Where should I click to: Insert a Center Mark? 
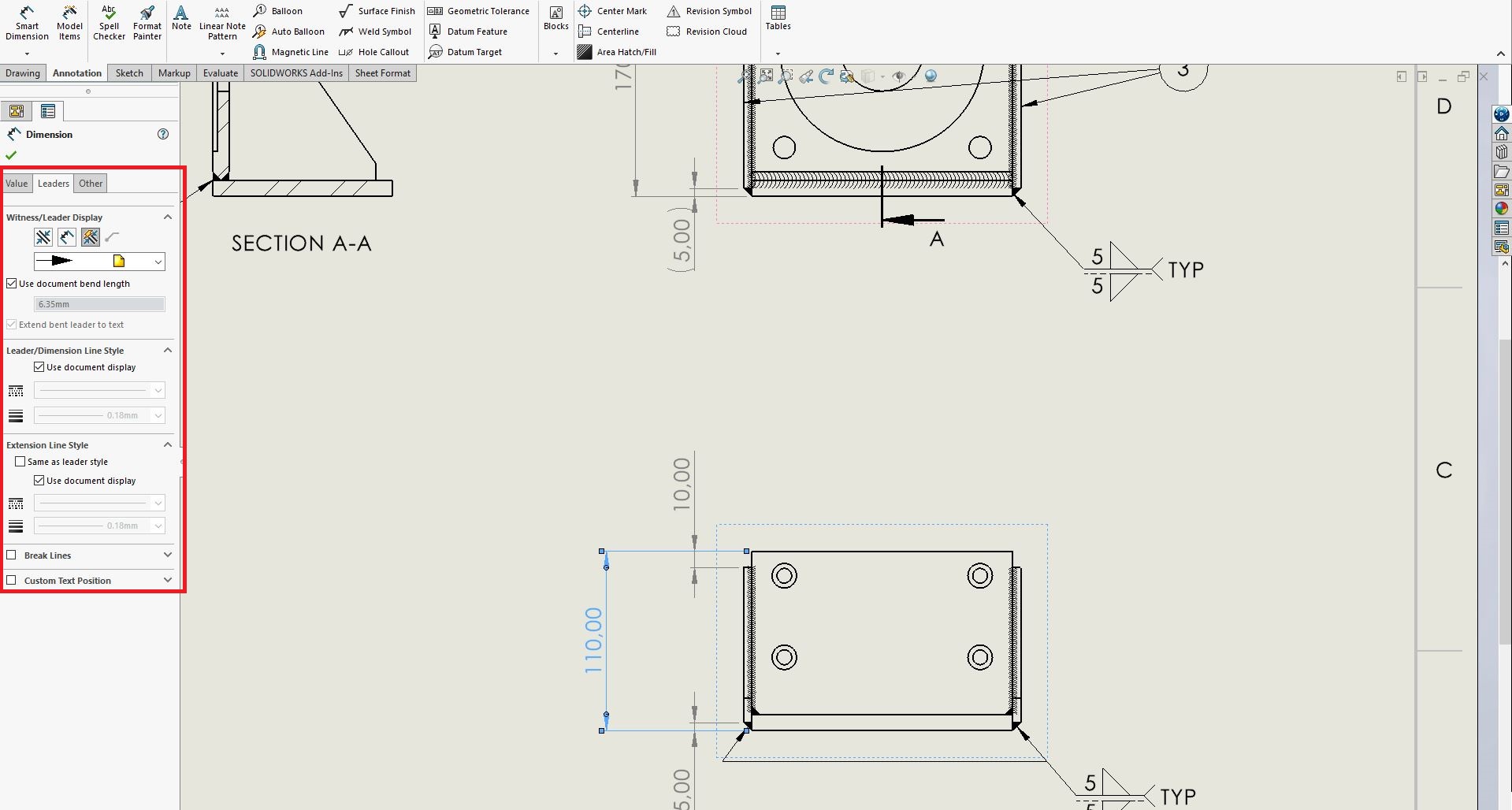[x=612, y=11]
